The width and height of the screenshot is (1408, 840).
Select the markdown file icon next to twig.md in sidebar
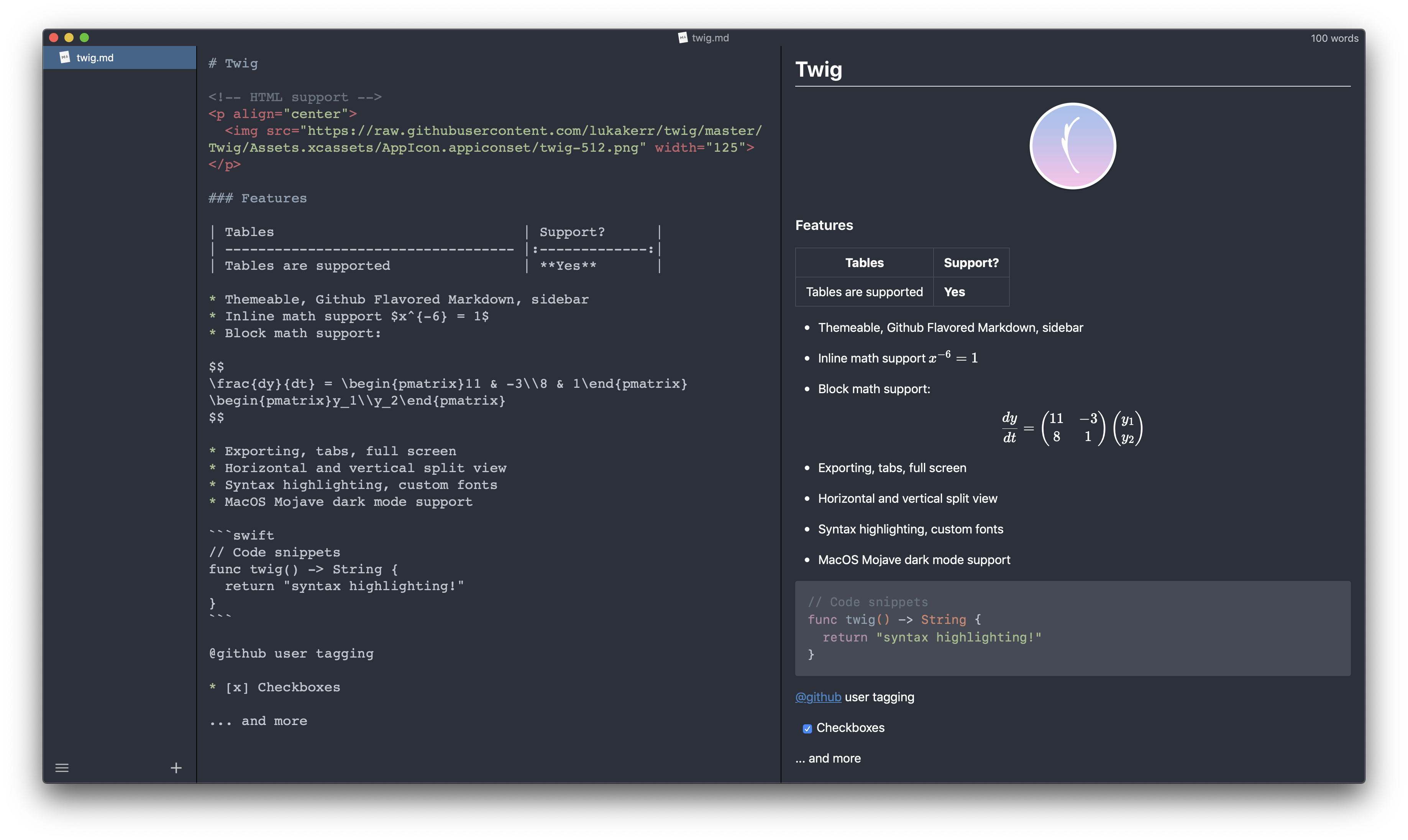coord(64,57)
